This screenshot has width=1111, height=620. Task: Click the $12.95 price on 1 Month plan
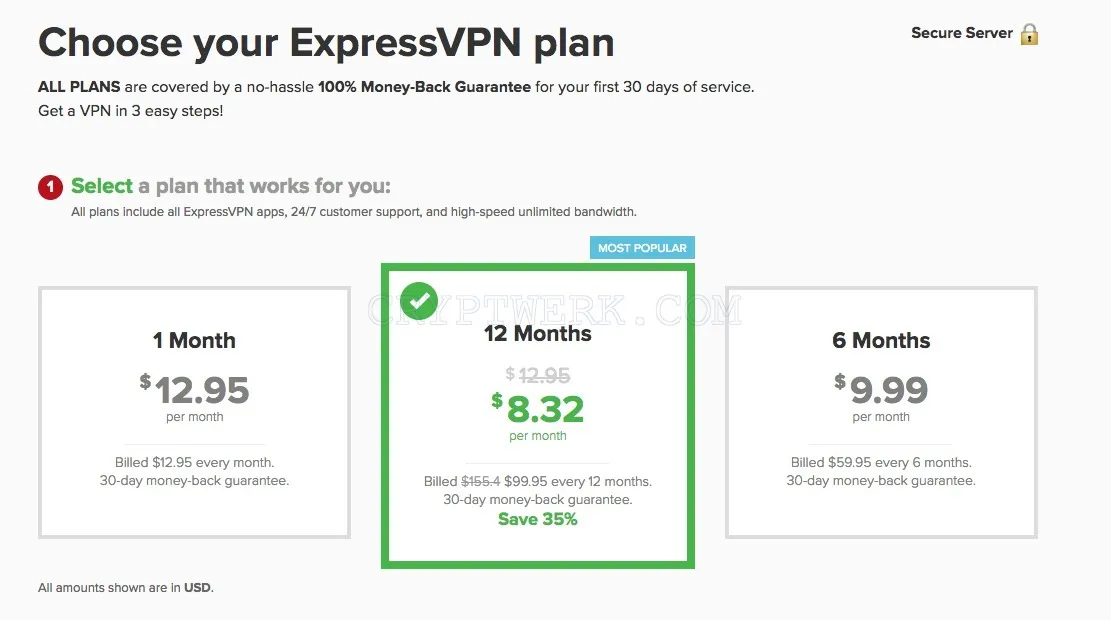(194, 390)
